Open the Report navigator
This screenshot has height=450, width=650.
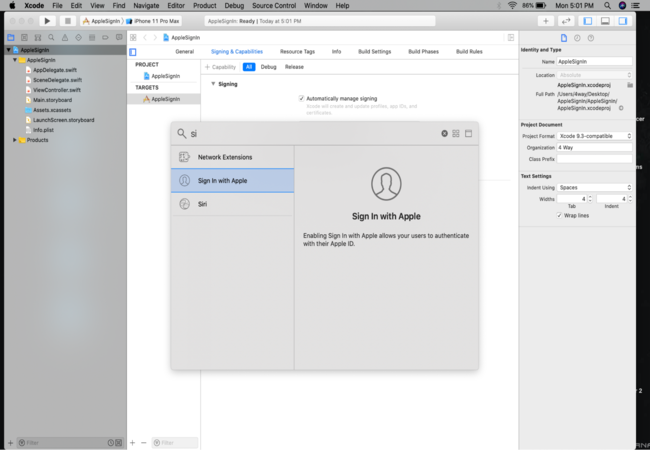click(x=119, y=38)
